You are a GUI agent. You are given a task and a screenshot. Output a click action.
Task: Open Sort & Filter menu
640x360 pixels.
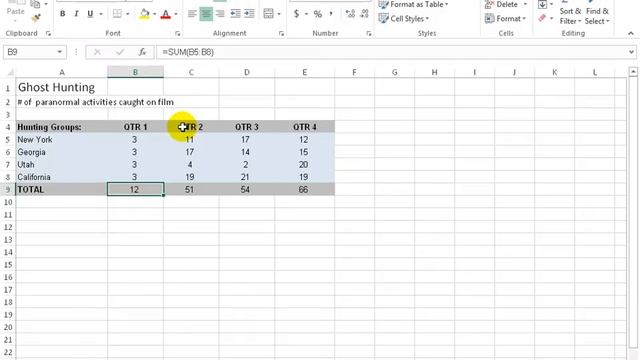pos(570,16)
